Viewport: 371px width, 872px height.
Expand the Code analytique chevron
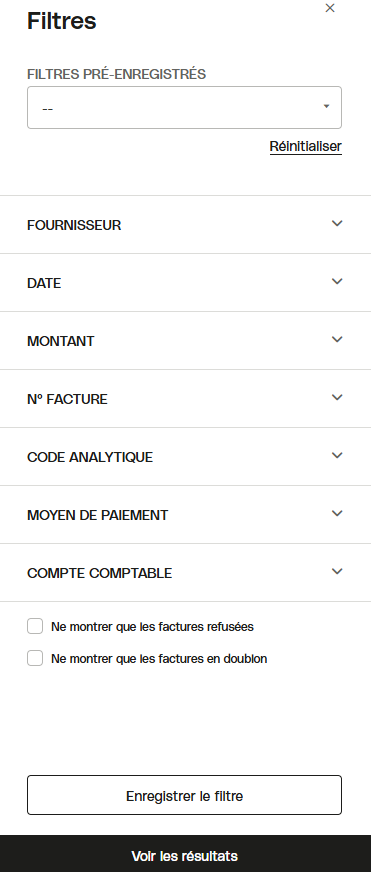[337, 455]
